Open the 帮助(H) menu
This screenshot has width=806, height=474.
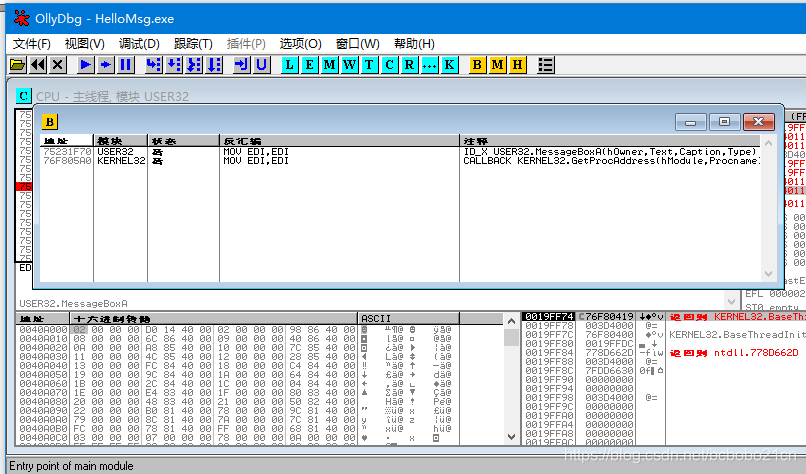414,44
